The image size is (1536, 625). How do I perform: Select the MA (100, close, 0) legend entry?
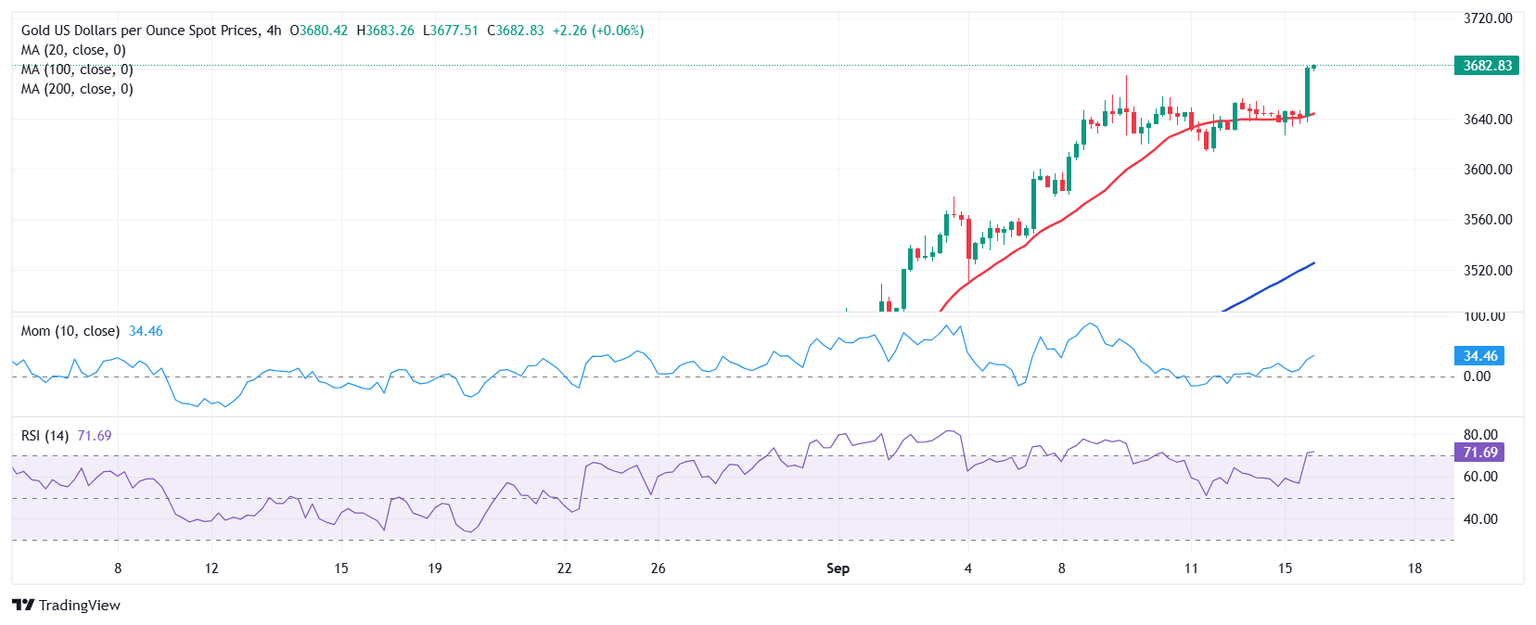[77, 69]
